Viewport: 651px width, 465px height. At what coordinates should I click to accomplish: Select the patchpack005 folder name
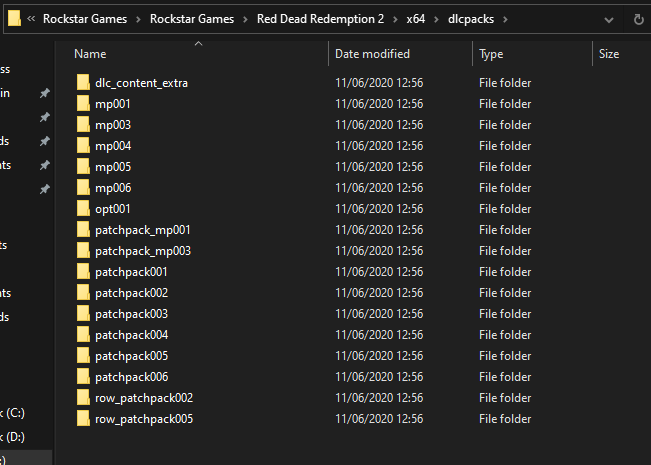click(x=132, y=356)
